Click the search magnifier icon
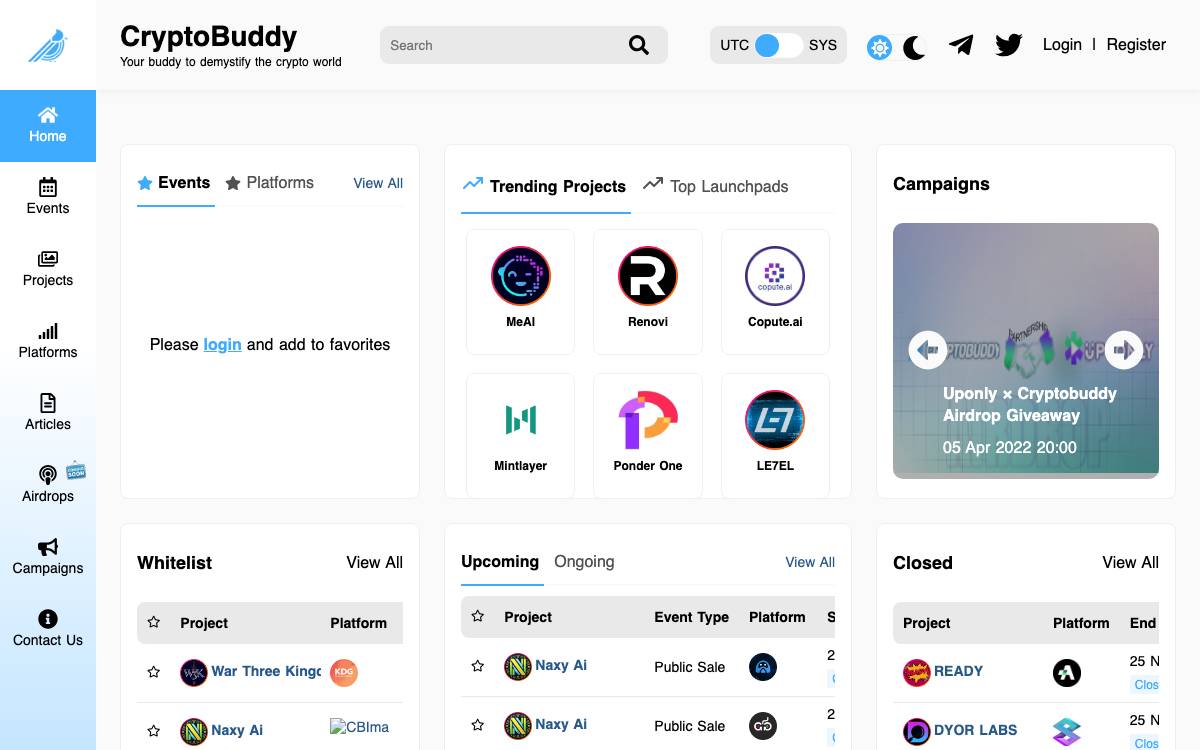This screenshot has height=750, width=1200. [x=639, y=45]
